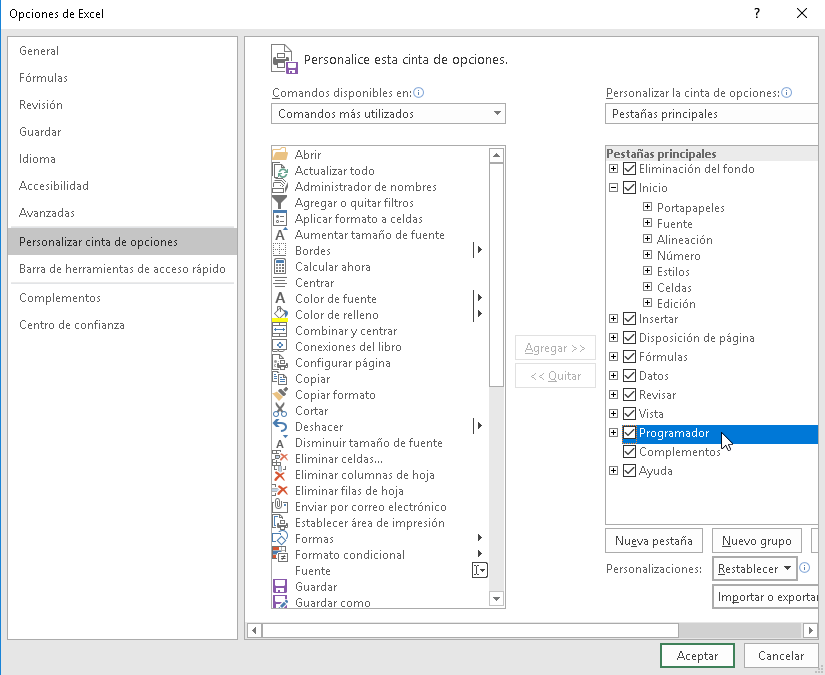Click the Copiar icon

(280, 378)
